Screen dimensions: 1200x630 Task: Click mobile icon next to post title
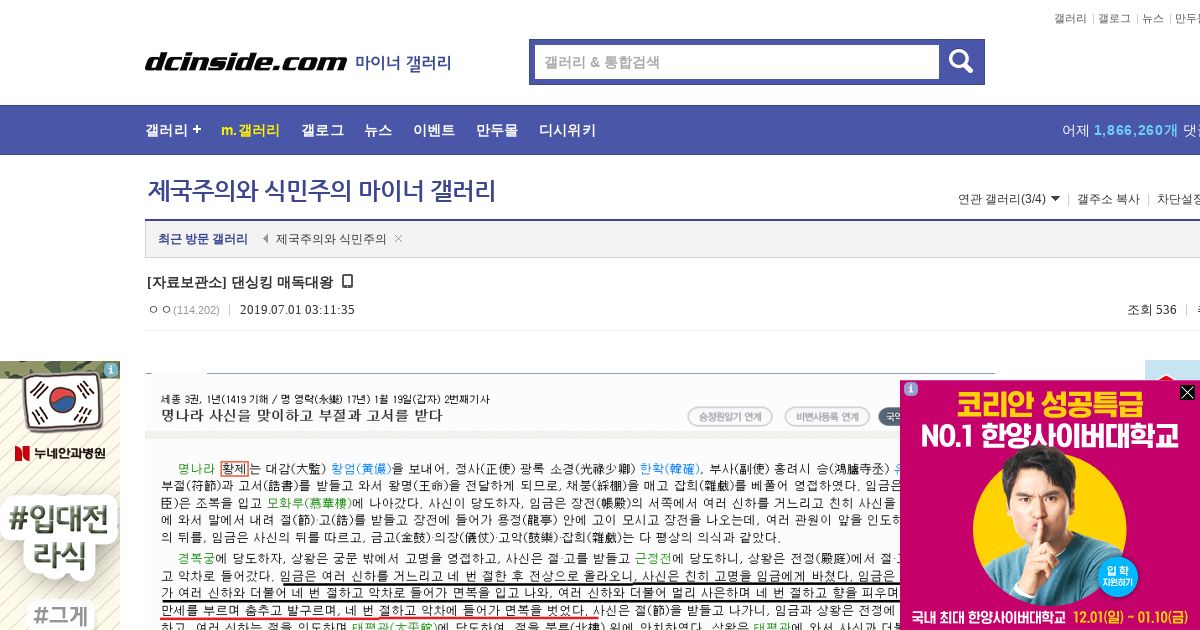[x=347, y=281]
